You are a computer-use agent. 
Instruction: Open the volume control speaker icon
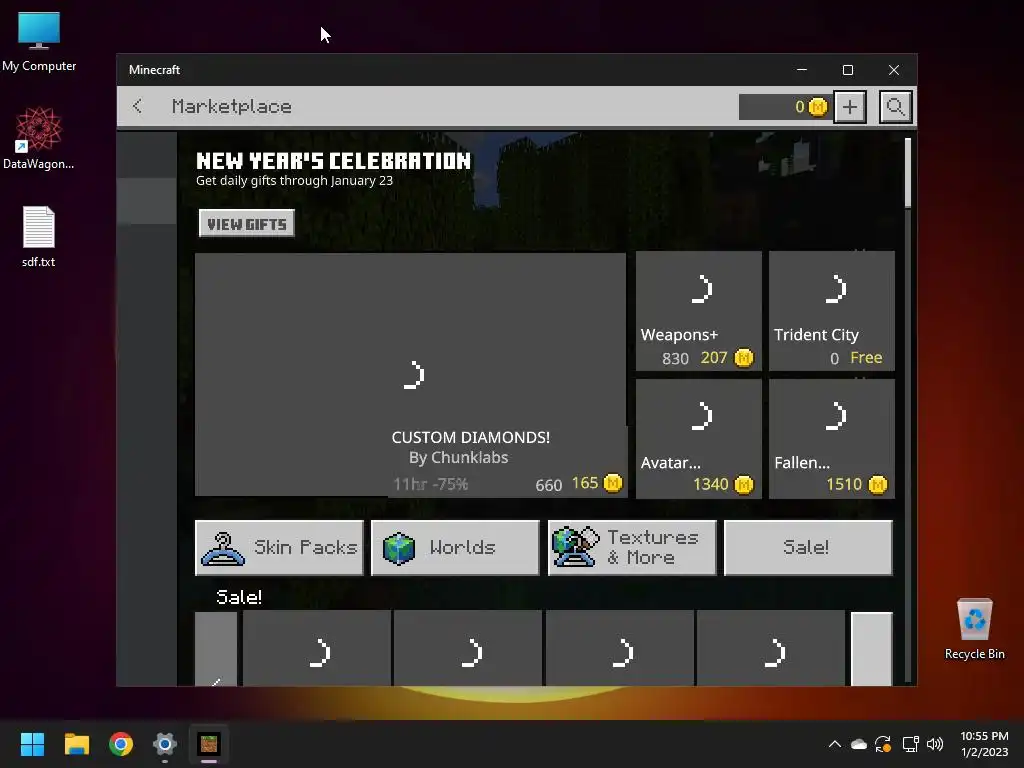(935, 744)
